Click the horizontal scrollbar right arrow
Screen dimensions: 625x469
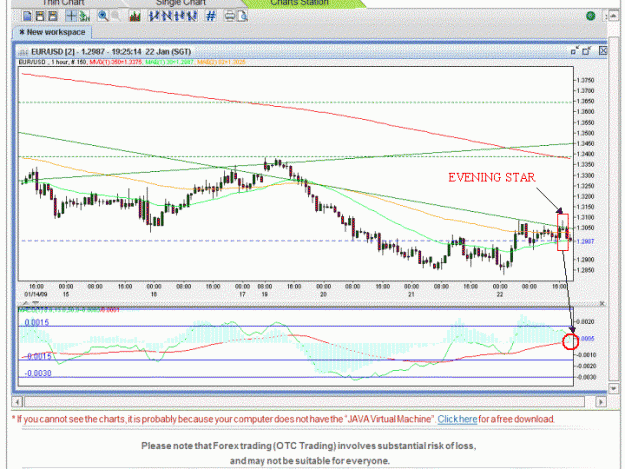click(601, 402)
